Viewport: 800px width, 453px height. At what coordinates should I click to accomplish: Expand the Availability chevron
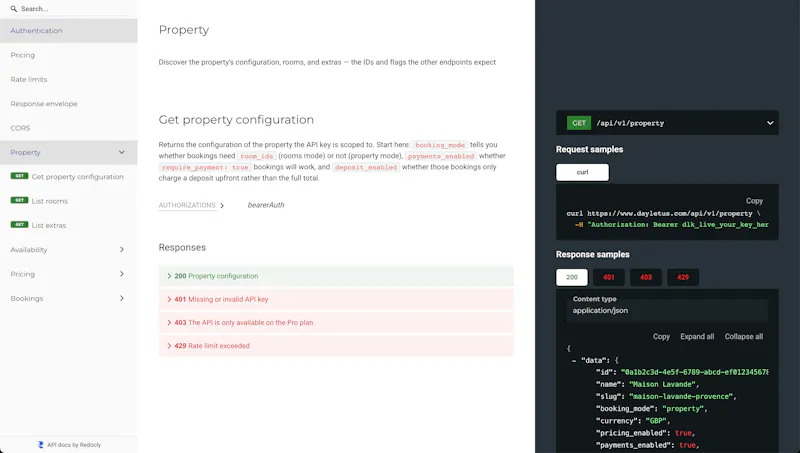click(x=121, y=249)
